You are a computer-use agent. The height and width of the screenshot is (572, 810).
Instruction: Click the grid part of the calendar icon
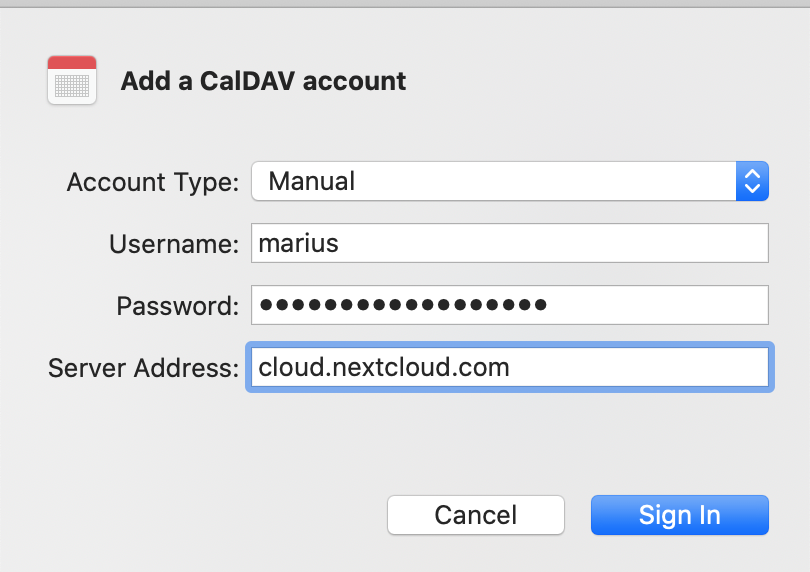tap(72, 86)
